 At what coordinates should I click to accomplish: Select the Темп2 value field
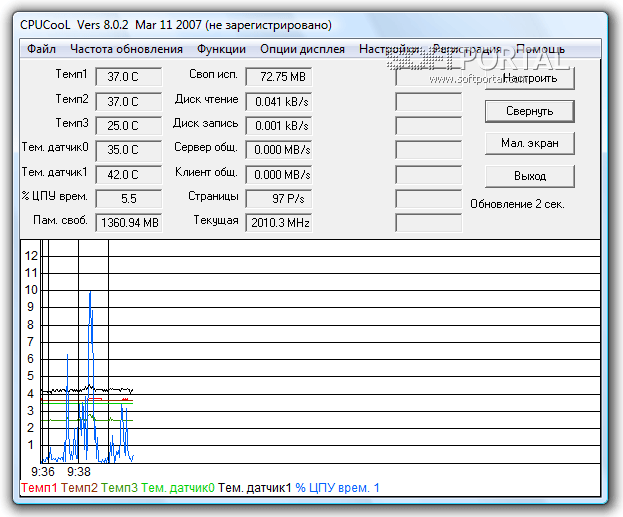pos(128,102)
